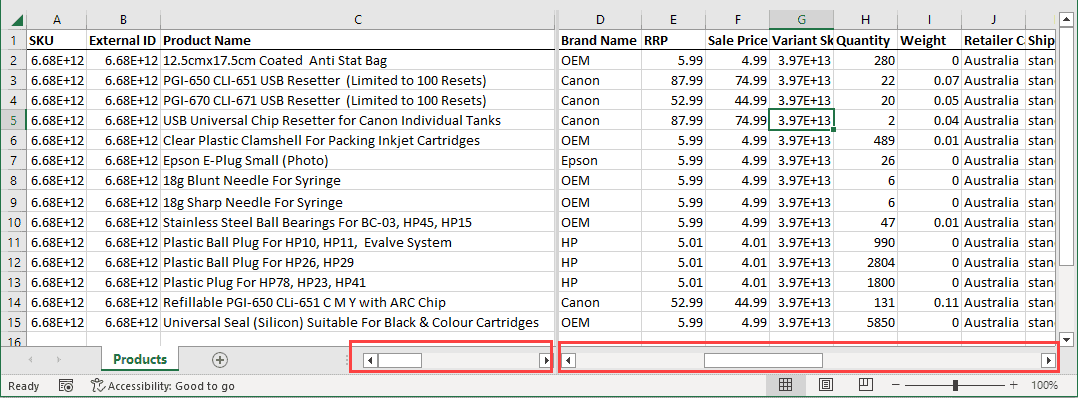Click left pane scroll-left arrow
Image resolution: width=1078 pixels, height=398 pixels.
(x=370, y=360)
